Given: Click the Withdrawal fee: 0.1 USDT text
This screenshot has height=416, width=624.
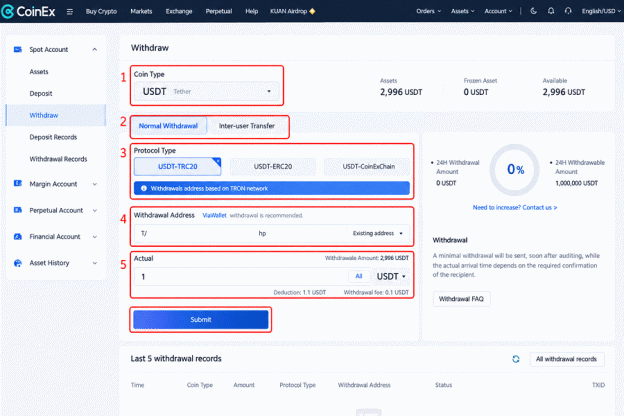Looking at the screenshot, I should point(376,292).
